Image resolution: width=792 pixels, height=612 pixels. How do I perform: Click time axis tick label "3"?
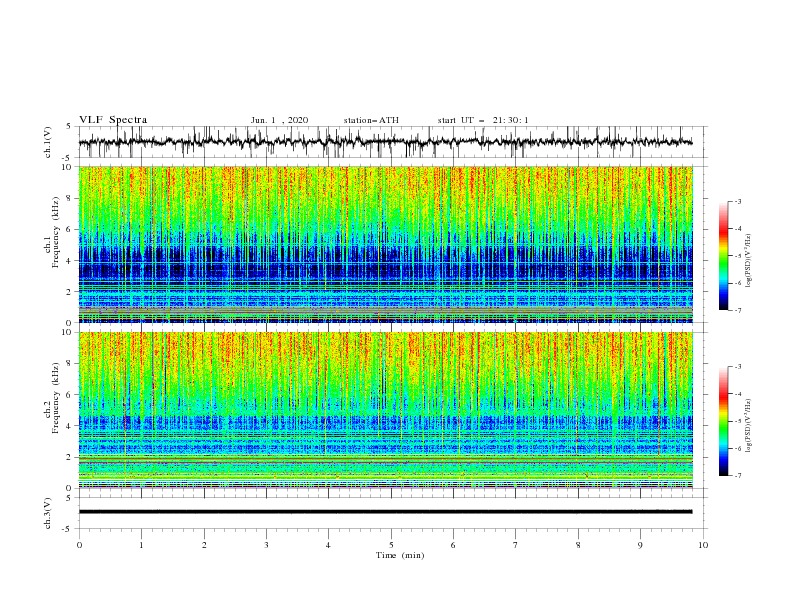point(266,545)
